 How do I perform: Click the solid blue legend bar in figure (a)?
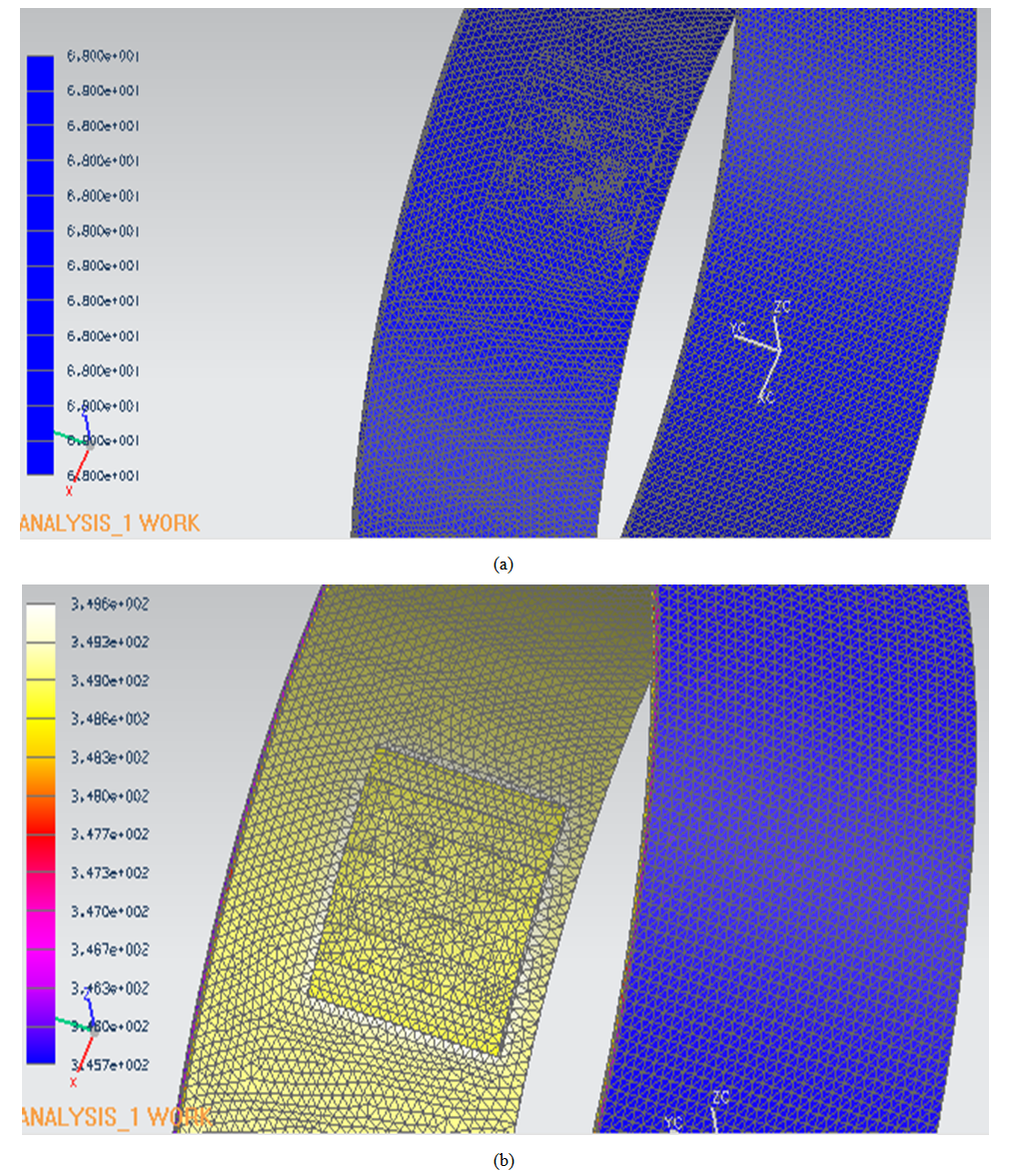(x=40, y=265)
